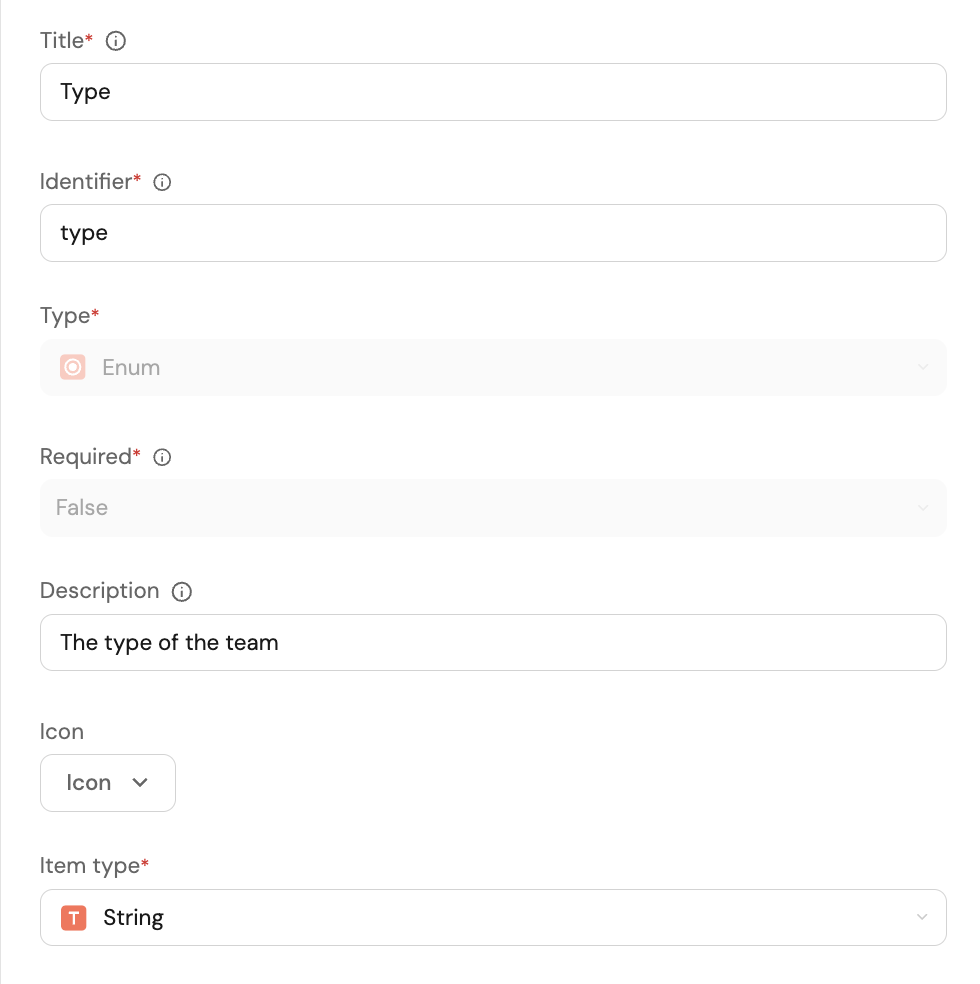Viewport: 980px width, 984px height.
Task: Click the info icon beside Identifier
Action: click(162, 182)
